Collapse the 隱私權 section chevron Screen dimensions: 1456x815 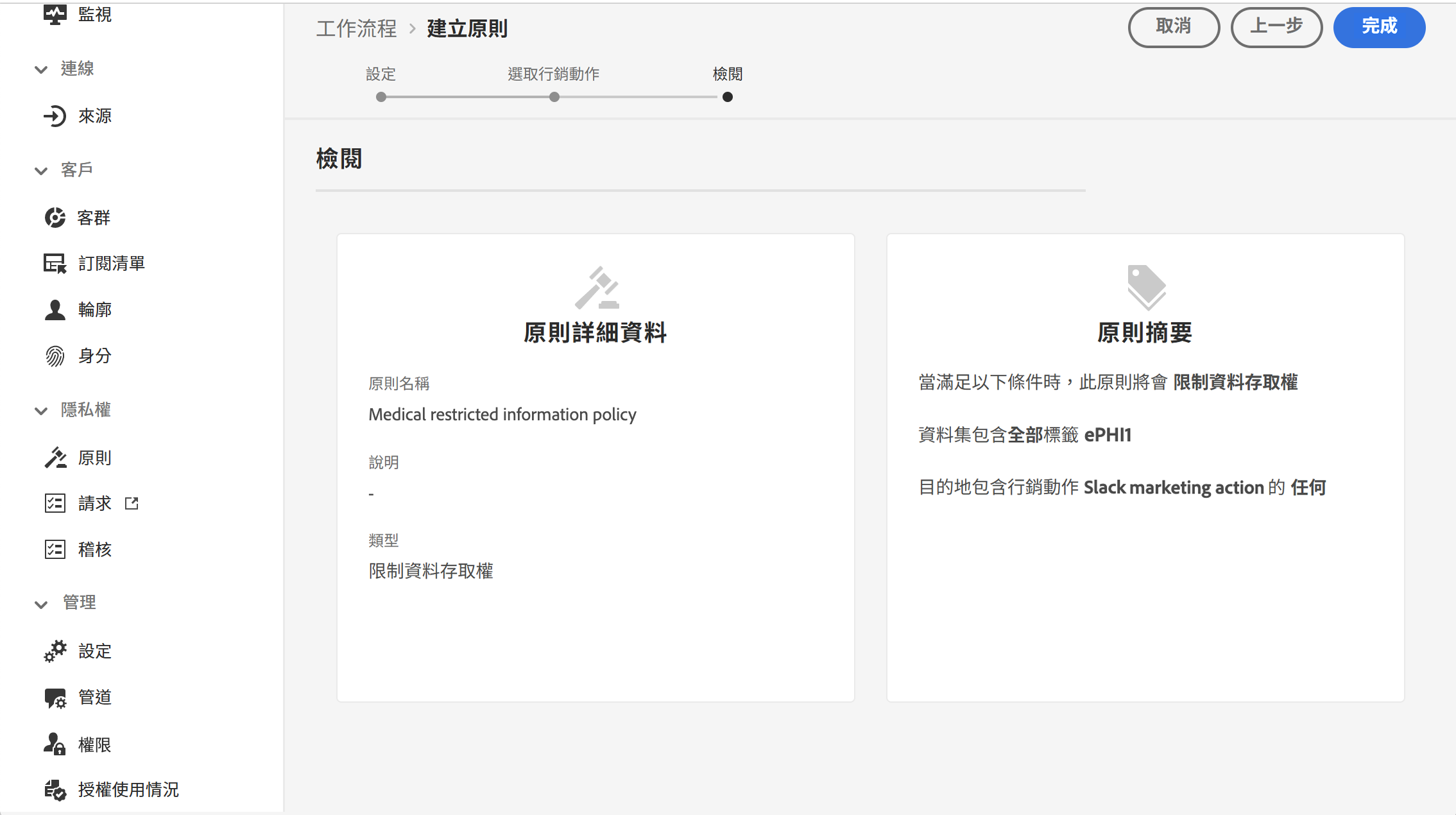(41, 411)
